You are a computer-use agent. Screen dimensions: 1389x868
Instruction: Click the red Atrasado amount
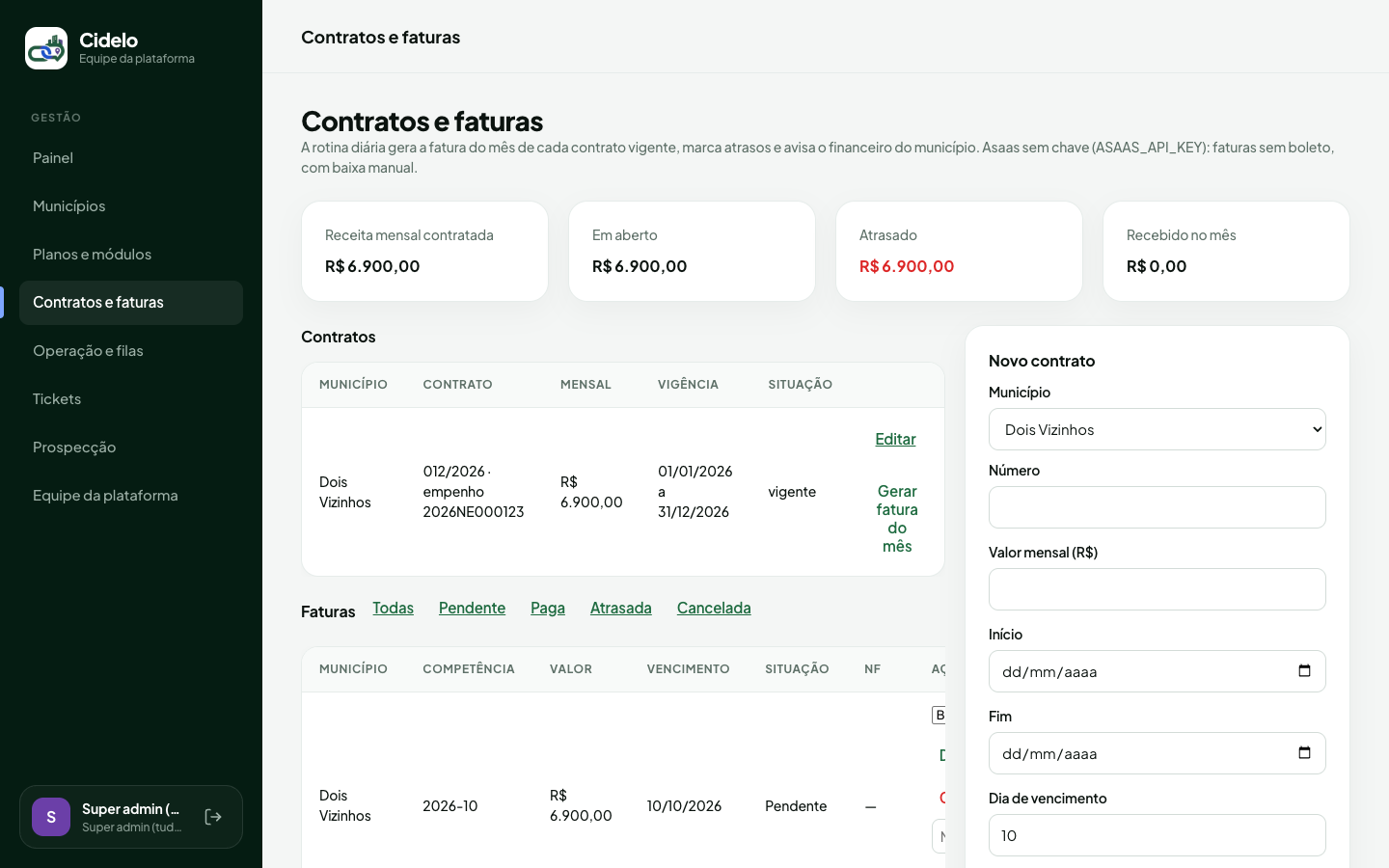point(907,266)
